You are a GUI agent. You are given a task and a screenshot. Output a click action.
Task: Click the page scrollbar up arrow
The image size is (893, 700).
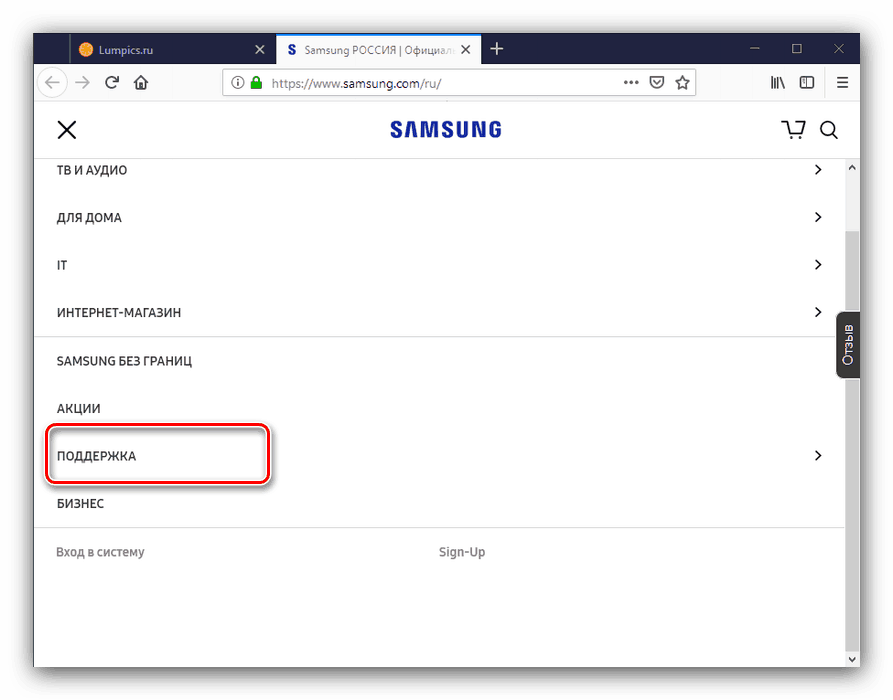pos(852,167)
